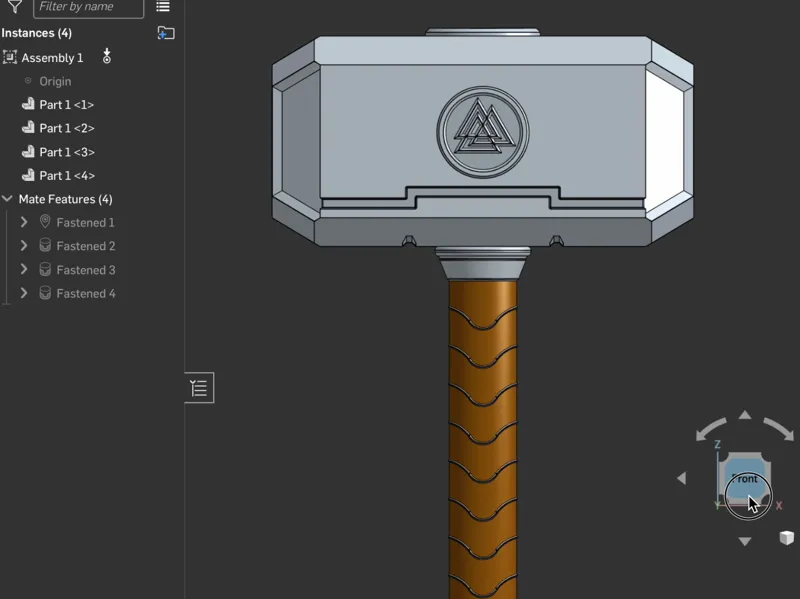The image size is (800, 599).
Task: Select Part 1 <4> instance
Action: tap(67, 176)
